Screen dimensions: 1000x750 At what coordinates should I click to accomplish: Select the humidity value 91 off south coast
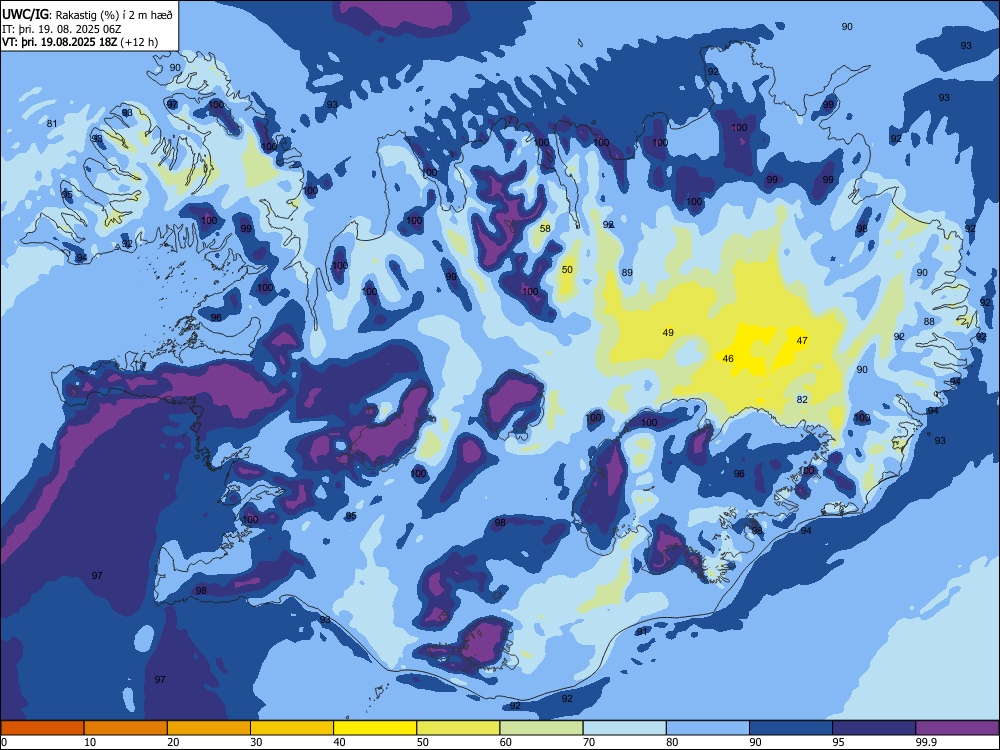coord(642,631)
